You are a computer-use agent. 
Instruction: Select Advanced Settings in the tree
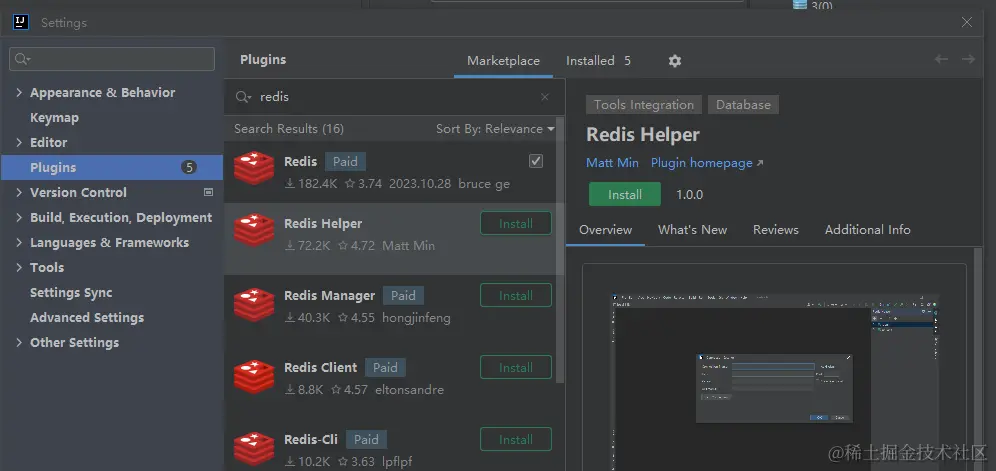pos(87,317)
